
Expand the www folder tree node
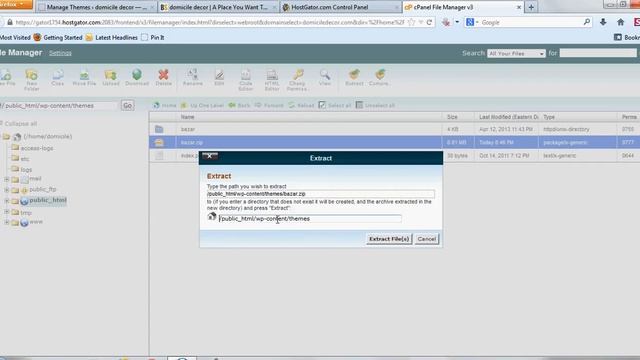[7, 222]
